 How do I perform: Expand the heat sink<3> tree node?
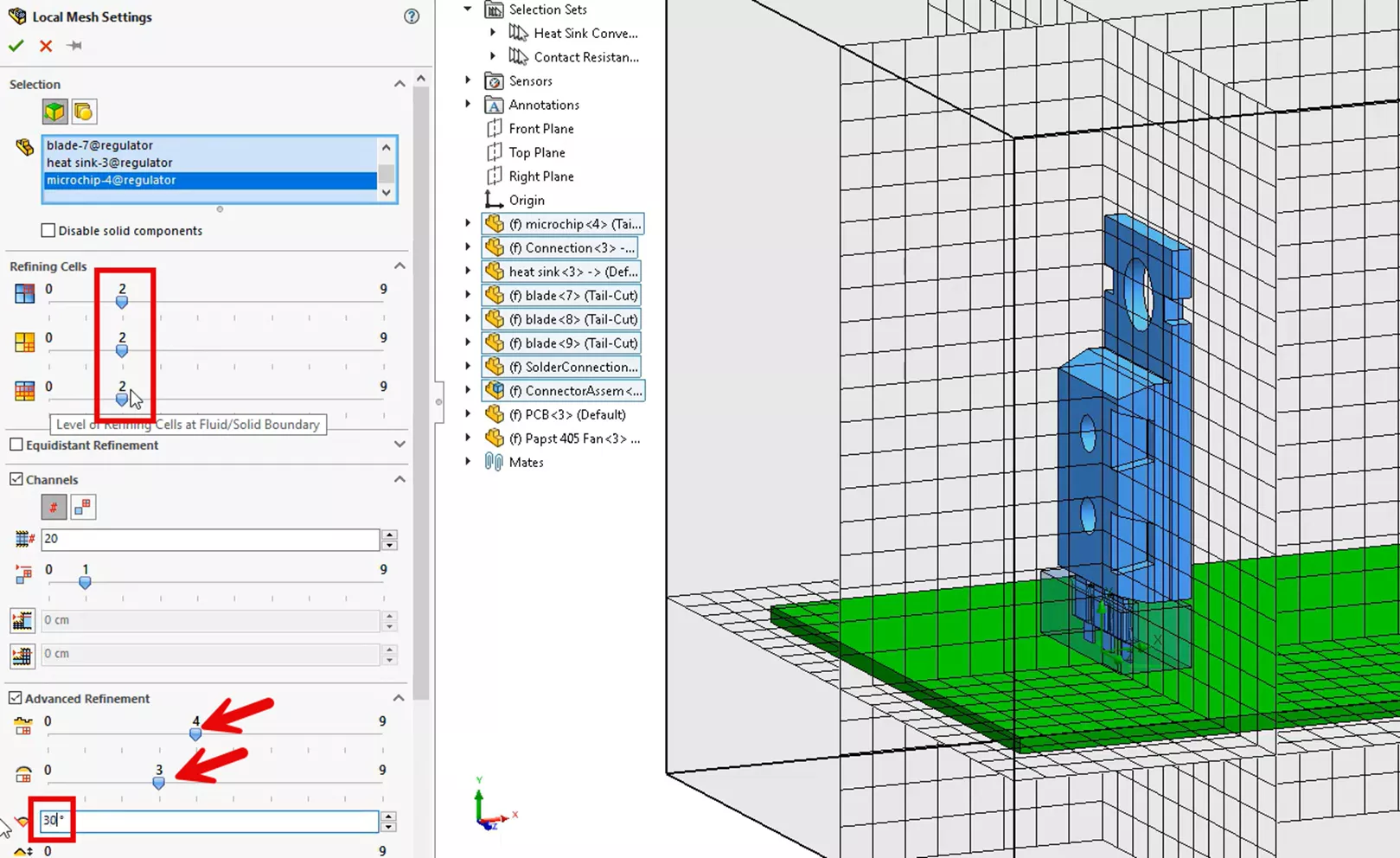point(468,271)
